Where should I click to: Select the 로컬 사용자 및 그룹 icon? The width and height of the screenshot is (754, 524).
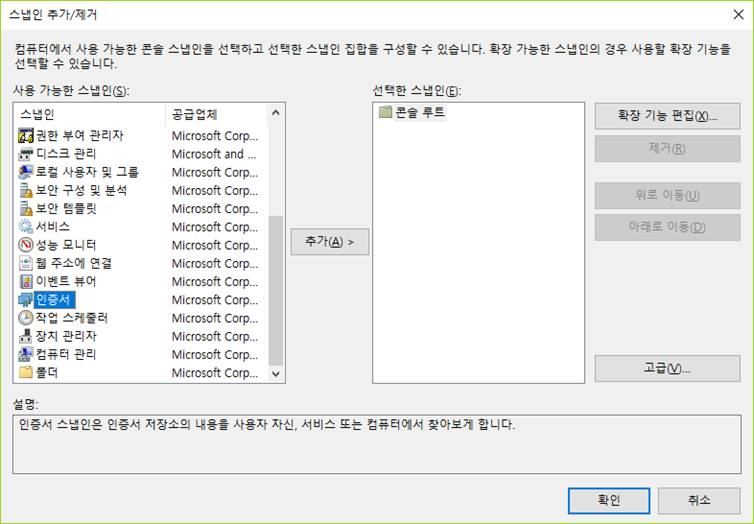[25, 172]
